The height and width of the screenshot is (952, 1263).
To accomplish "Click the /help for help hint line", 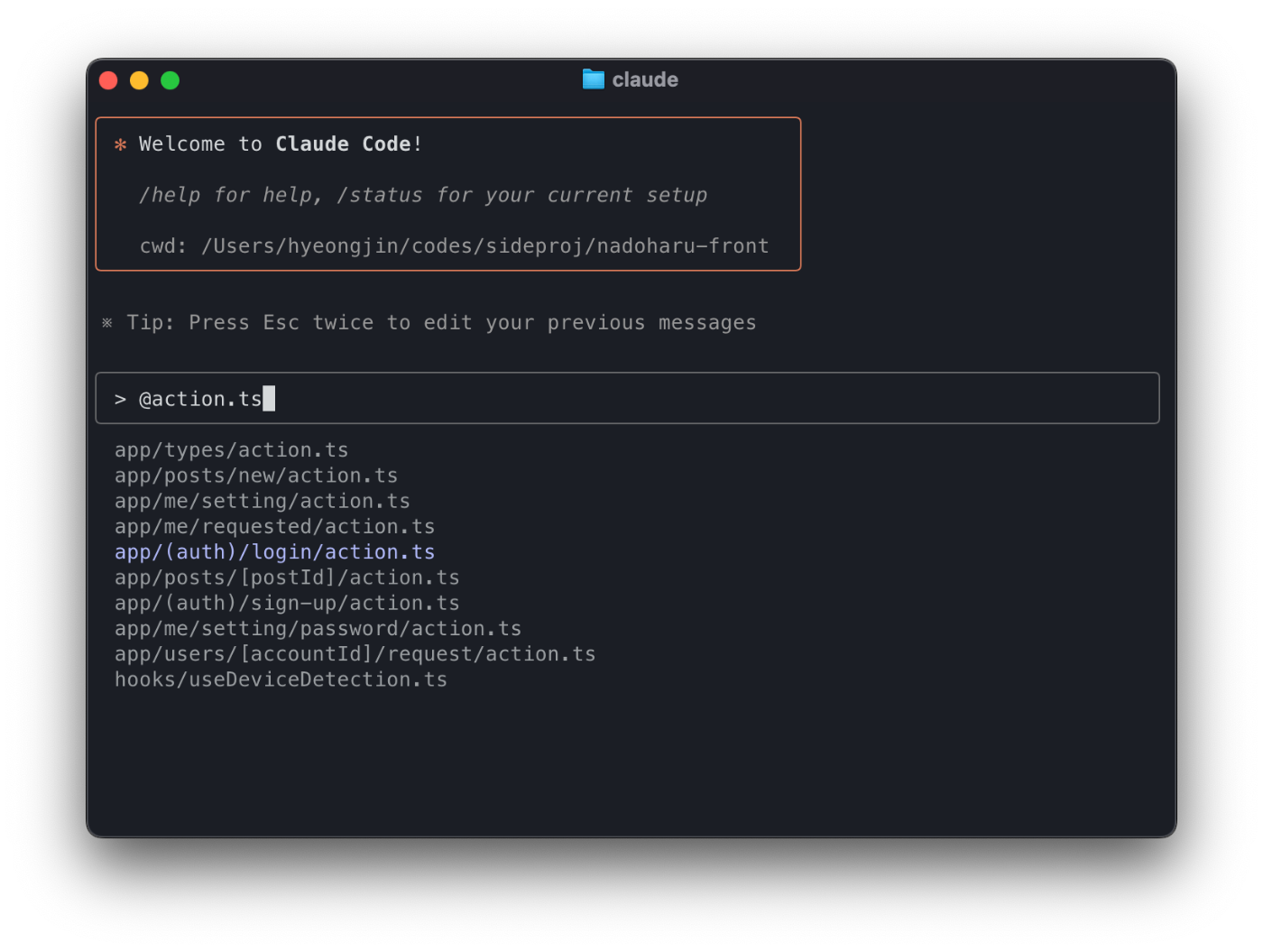I will (423, 195).
